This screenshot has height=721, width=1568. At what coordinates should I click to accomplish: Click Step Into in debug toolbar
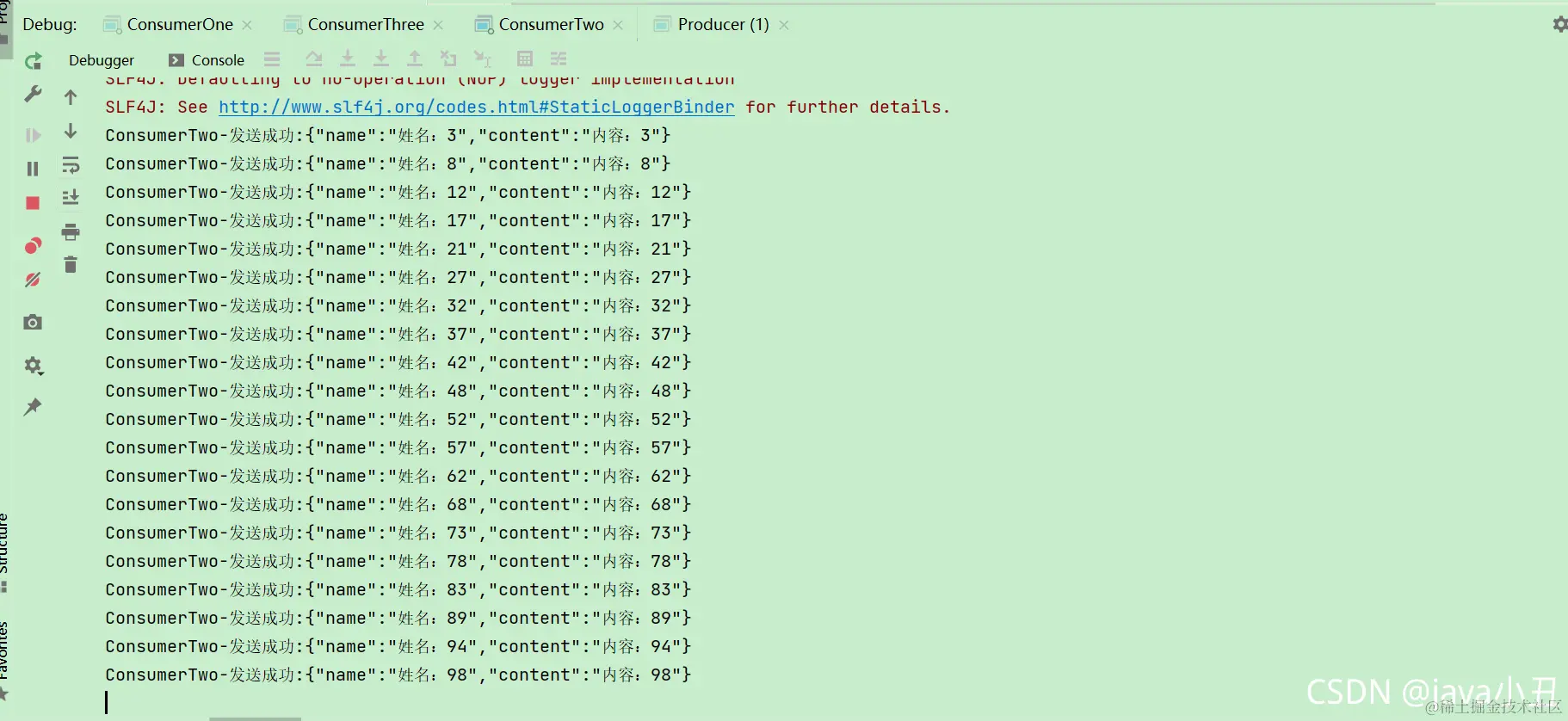pos(348,59)
